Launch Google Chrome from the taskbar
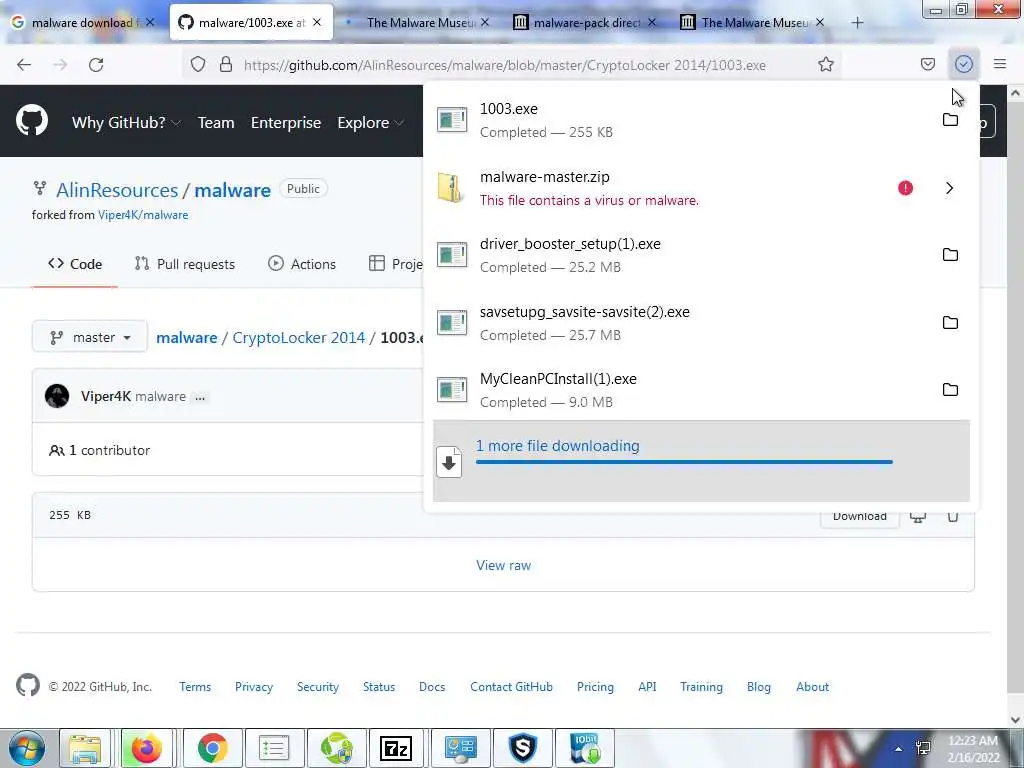1024x768 pixels. coord(212,748)
